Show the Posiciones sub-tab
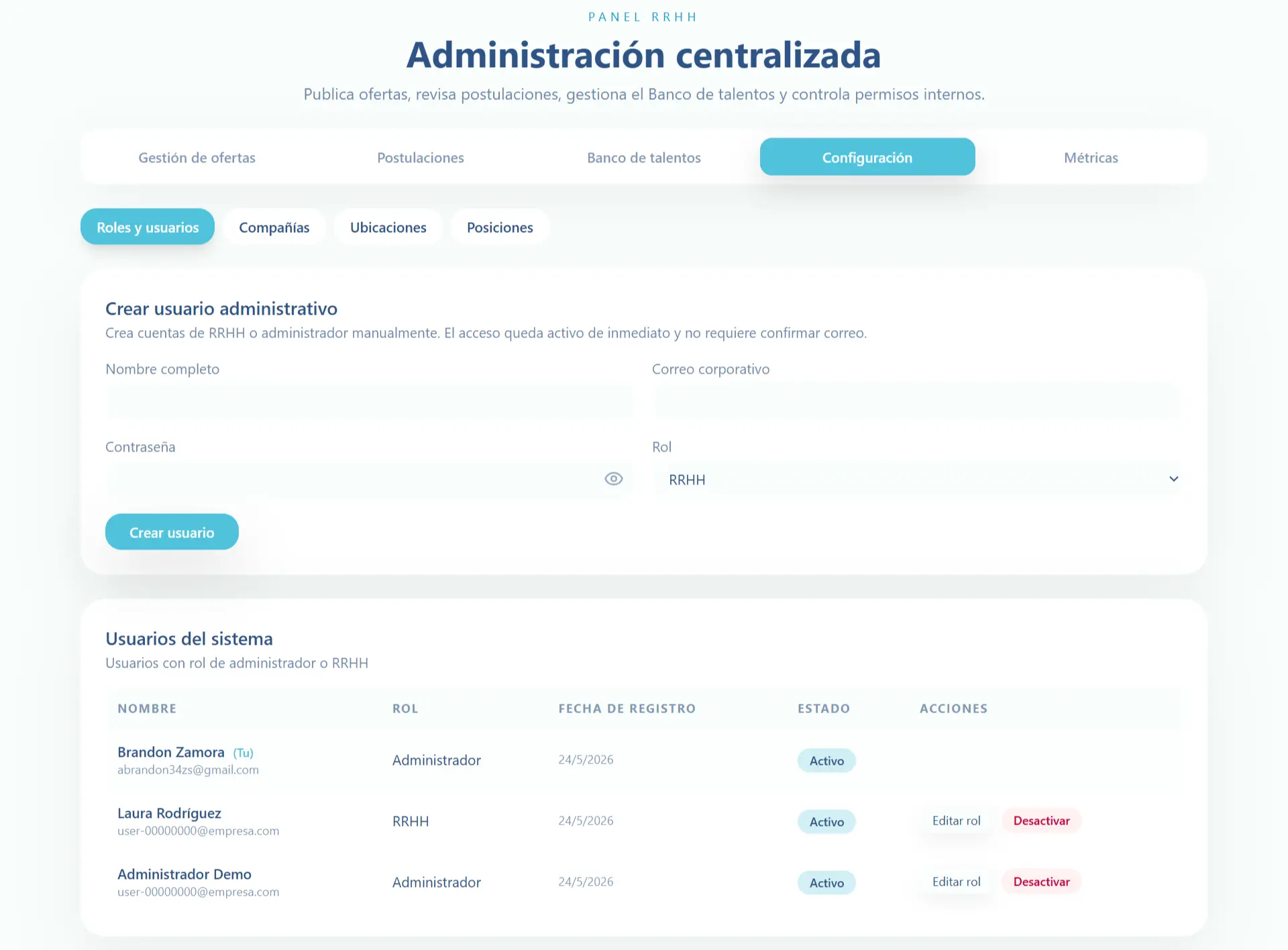Viewport: 1288px width, 950px height. [x=500, y=227]
